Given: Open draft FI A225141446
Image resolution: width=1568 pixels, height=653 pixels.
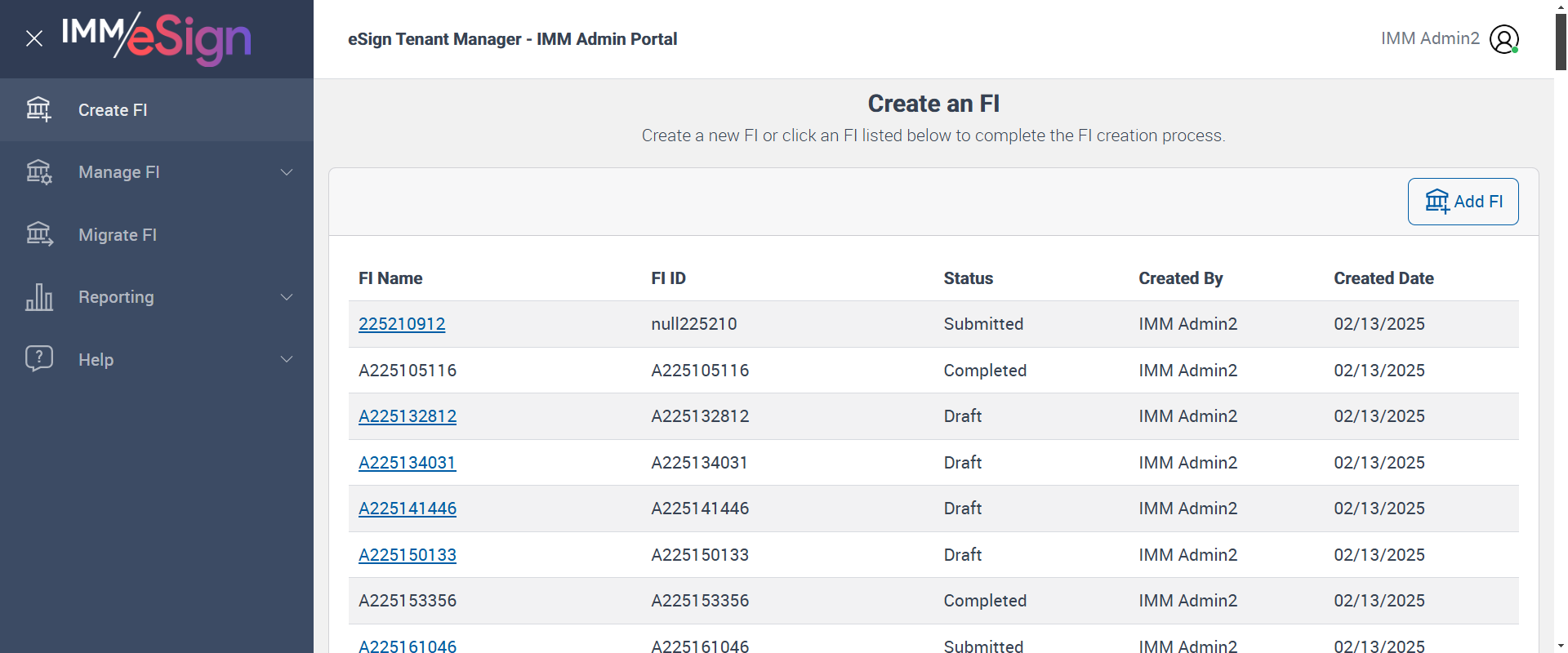Looking at the screenshot, I should [408, 509].
